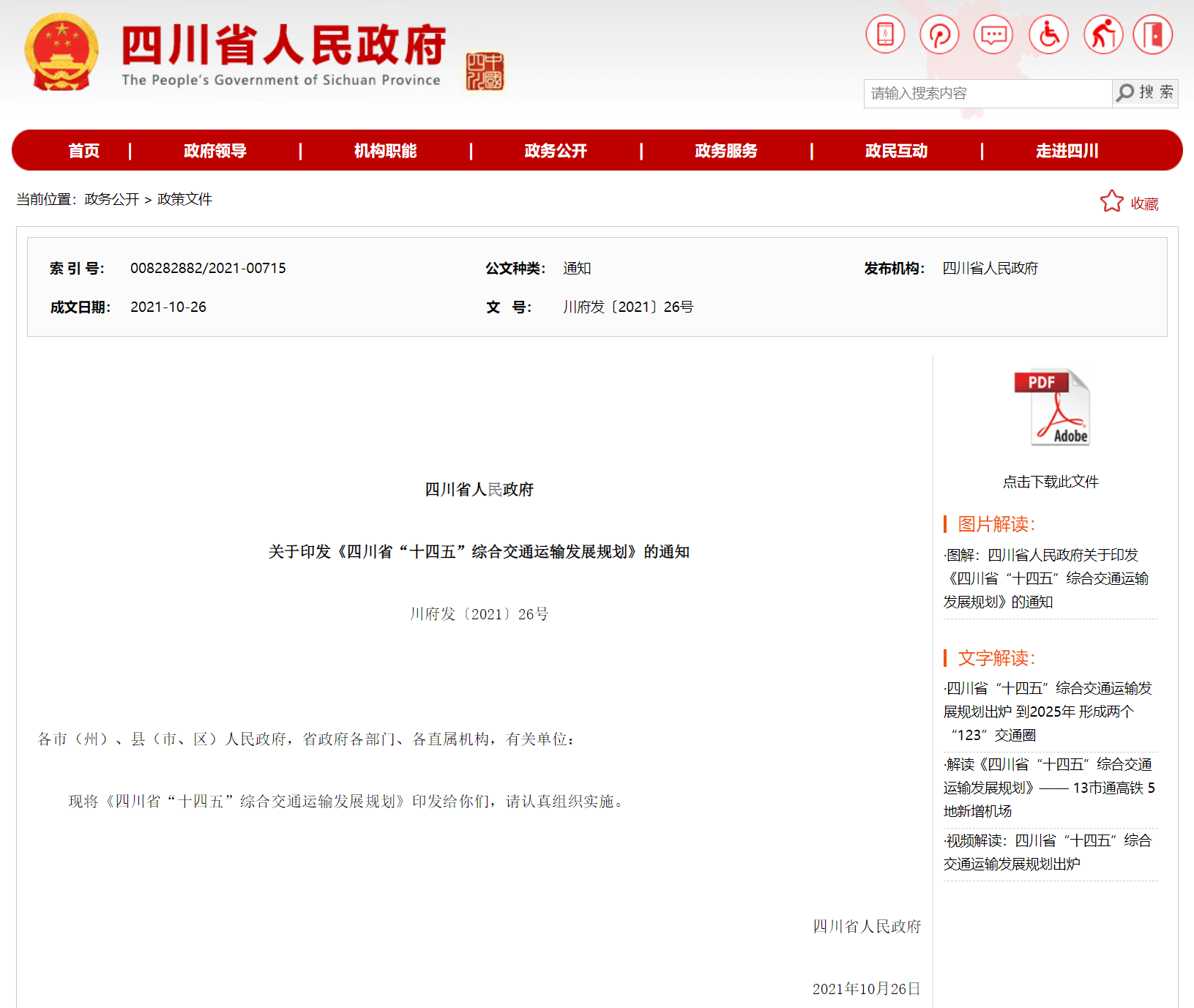Focus the 请输入搜索内容 search field
1194x1008 pixels.
(987, 94)
